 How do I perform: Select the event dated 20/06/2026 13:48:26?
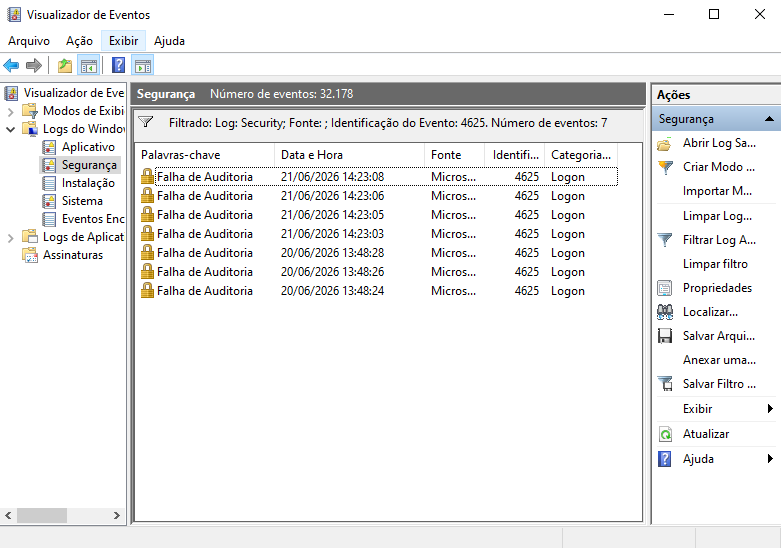pos(379,272)
